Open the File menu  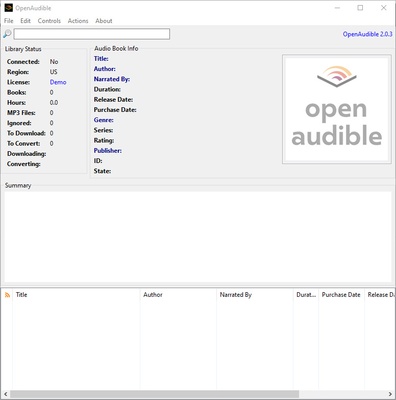(9, 21)
